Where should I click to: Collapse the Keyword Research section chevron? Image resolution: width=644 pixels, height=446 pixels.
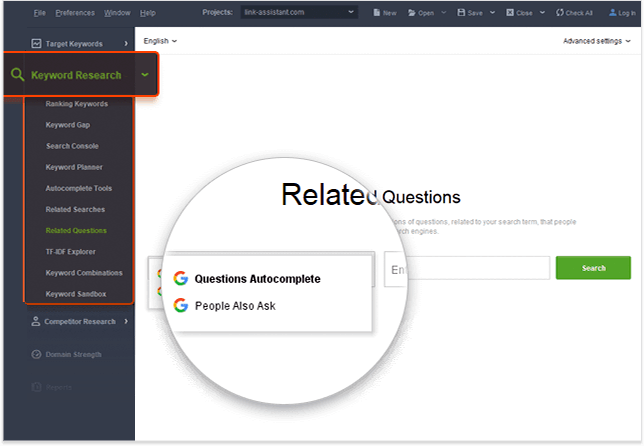(x=145, y=74)
